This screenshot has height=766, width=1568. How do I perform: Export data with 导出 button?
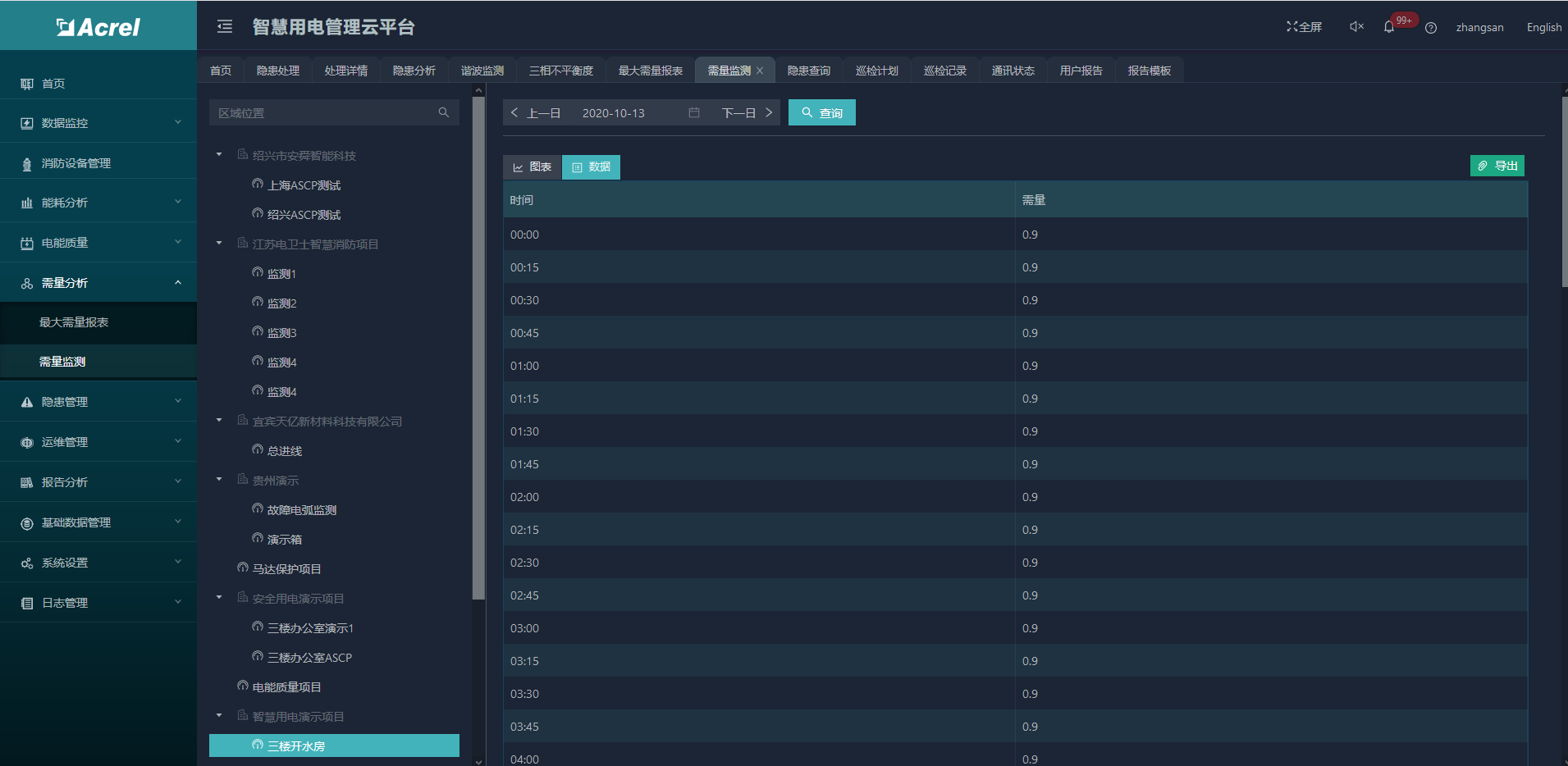1497,166
